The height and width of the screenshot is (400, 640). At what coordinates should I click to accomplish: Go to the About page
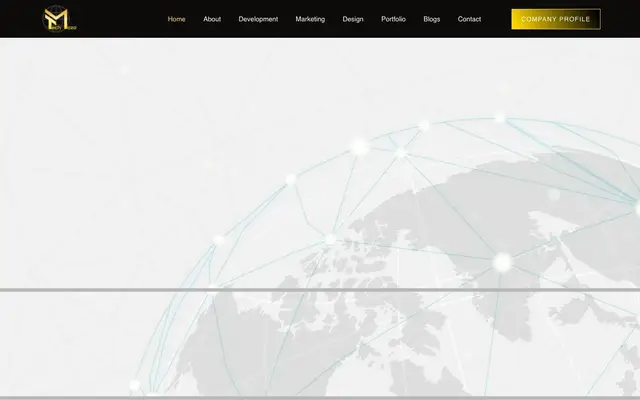pyautogui.click(x=212, y=19)
